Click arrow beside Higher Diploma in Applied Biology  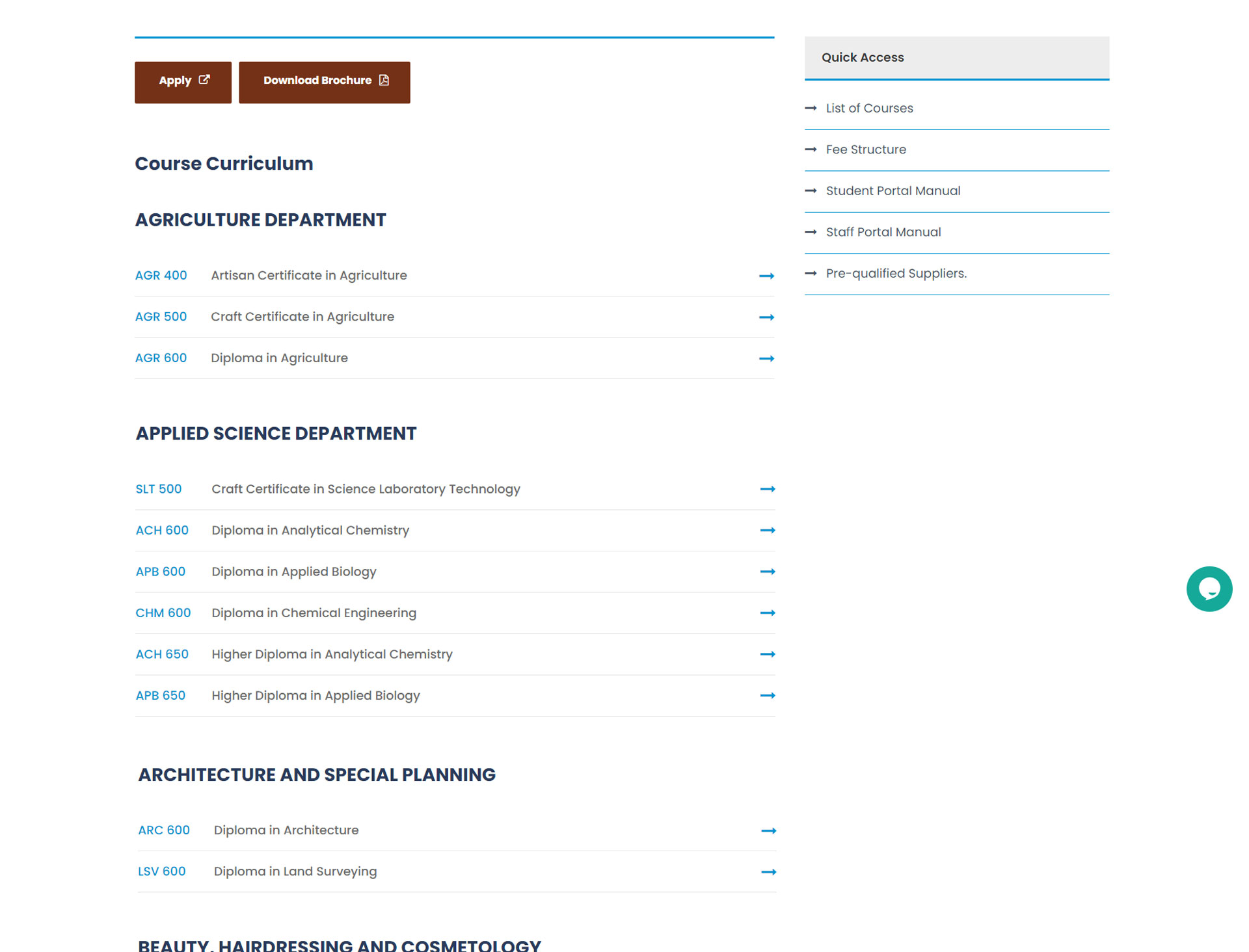(767, 696)
